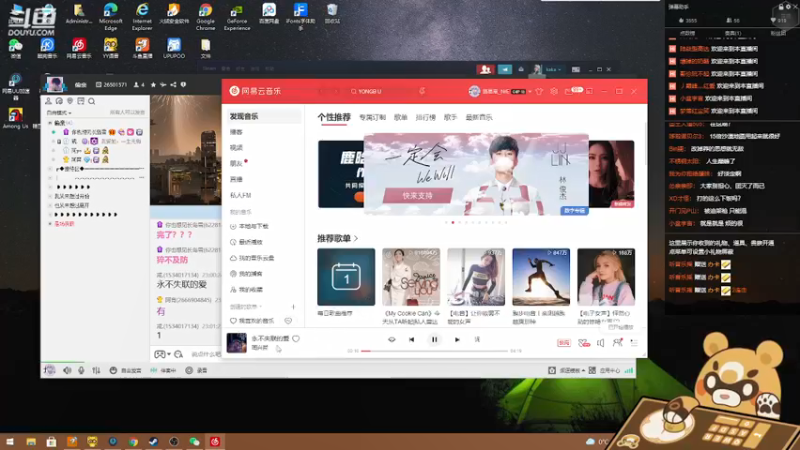Screen dimensions: 800x450
Task: Skip to the next track in NetEase player
Action: point(457,339)
